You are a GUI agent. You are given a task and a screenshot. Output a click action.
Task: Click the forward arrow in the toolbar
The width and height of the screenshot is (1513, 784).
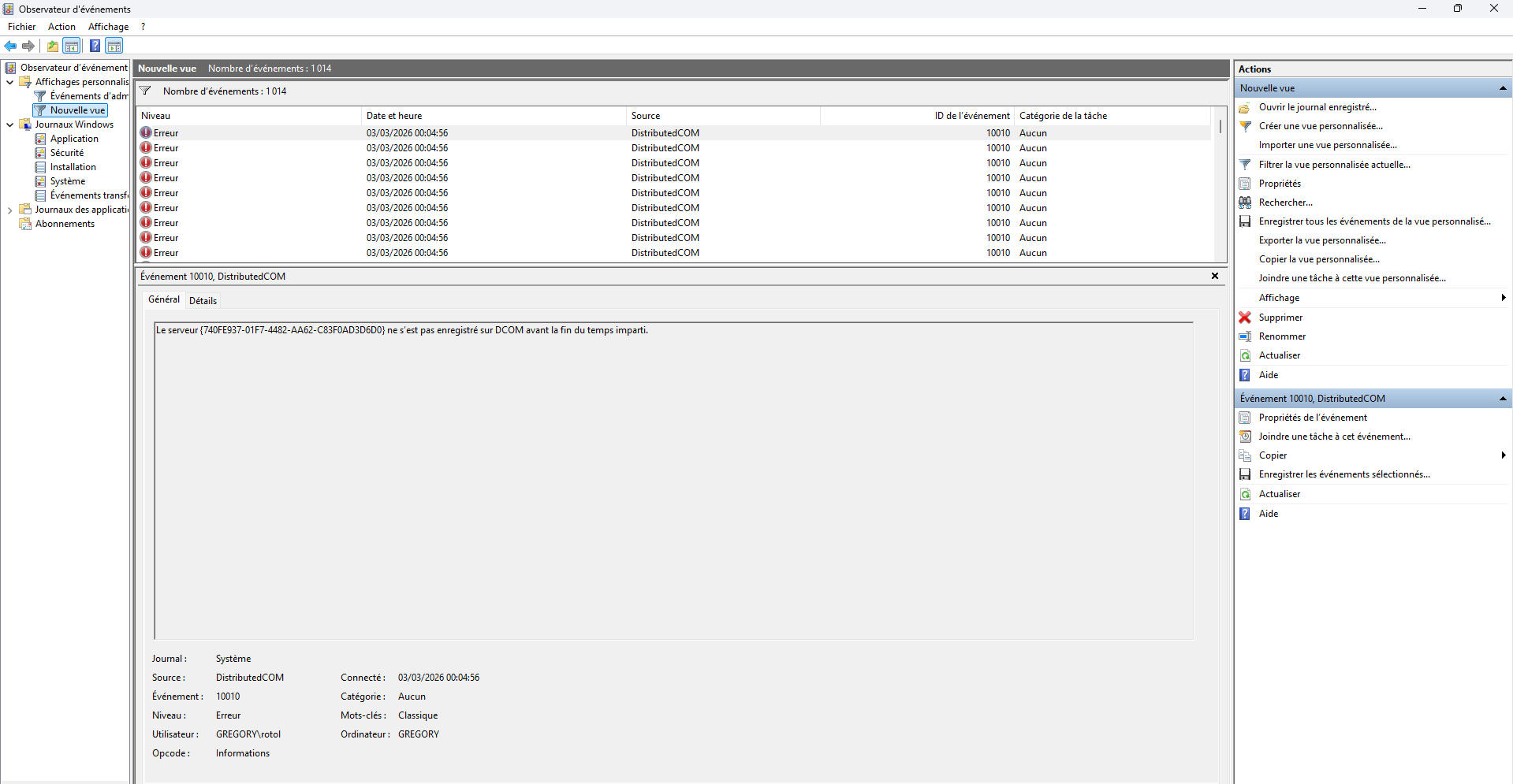[x=28, y=46]
